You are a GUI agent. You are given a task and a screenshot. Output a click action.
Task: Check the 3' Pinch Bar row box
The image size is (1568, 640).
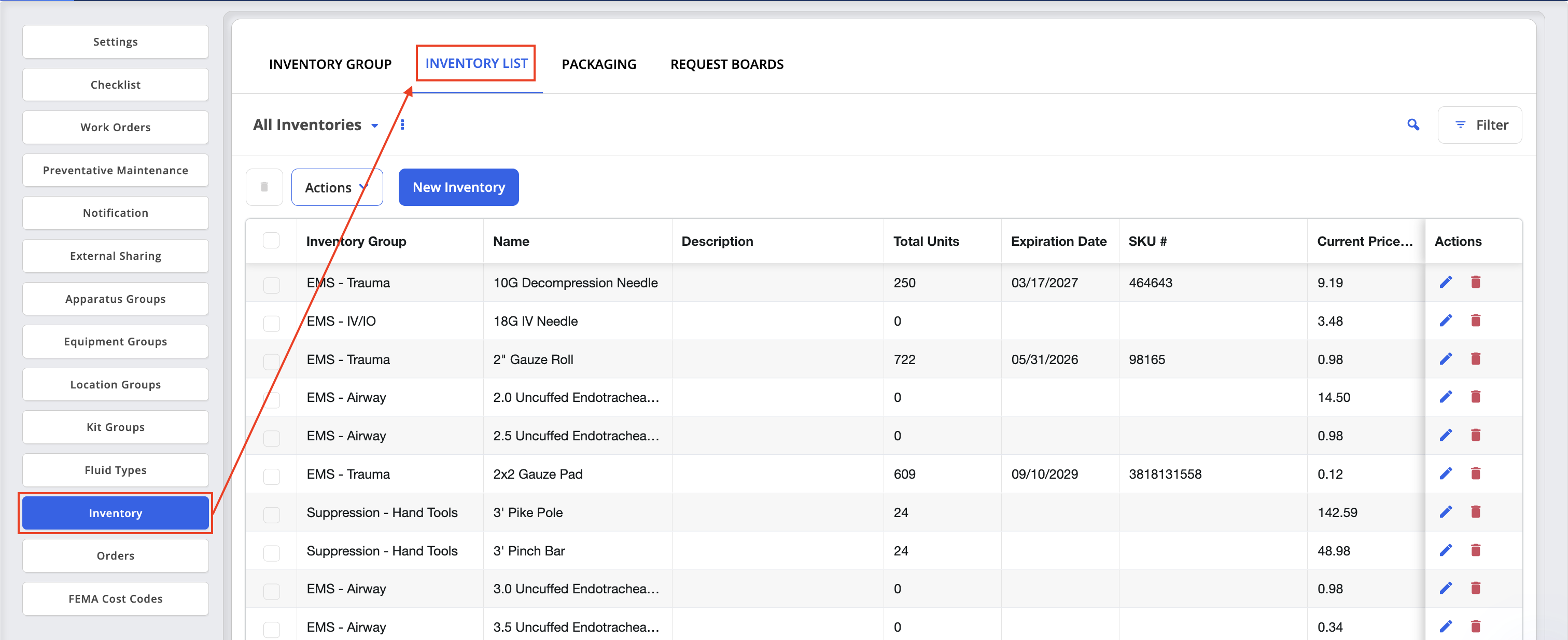point(272,553)
